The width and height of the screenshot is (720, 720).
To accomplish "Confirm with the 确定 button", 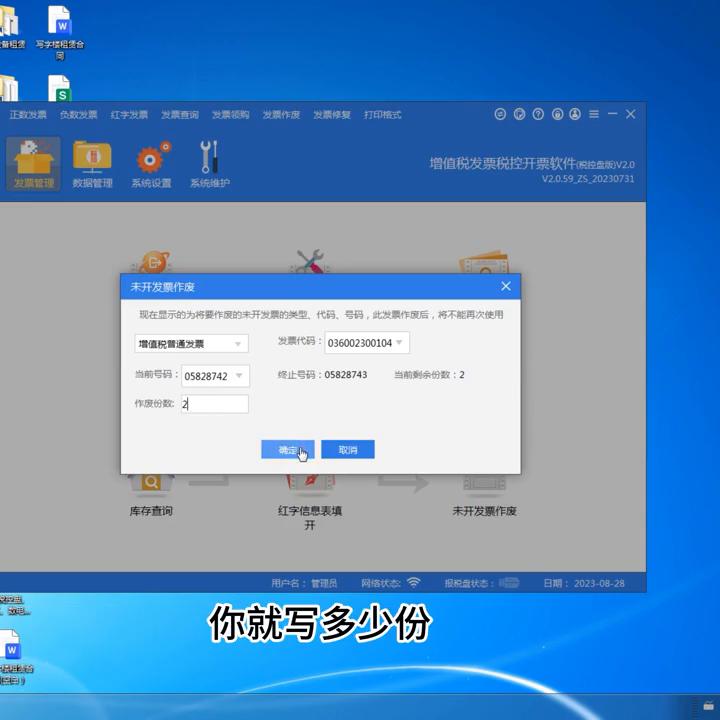I will pyautogui.click(x=288, y=449).
